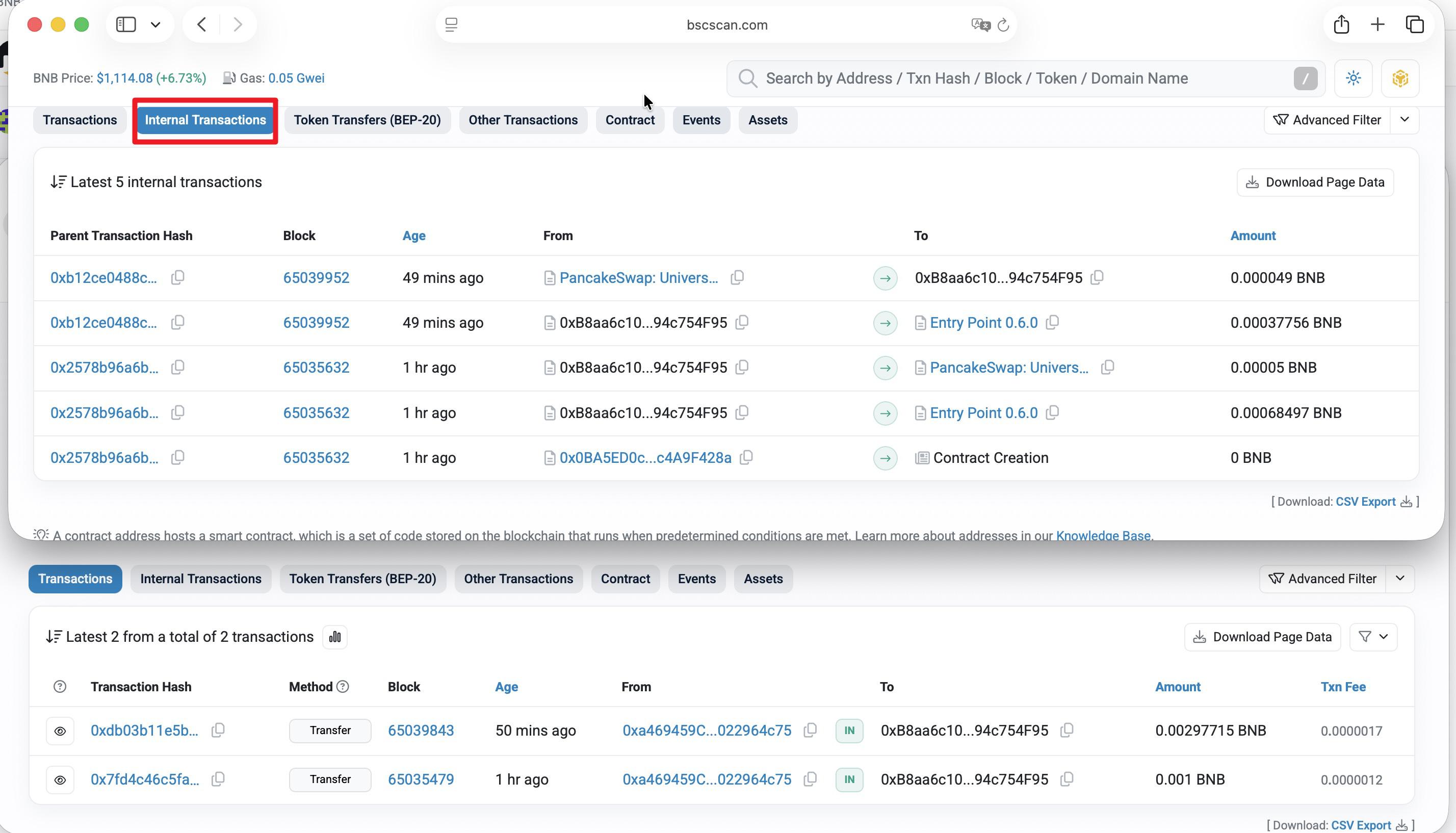The height and width of the screenshot is (833, 1456).
Task: Open the upper Events tab
Action: click(701, 120)
